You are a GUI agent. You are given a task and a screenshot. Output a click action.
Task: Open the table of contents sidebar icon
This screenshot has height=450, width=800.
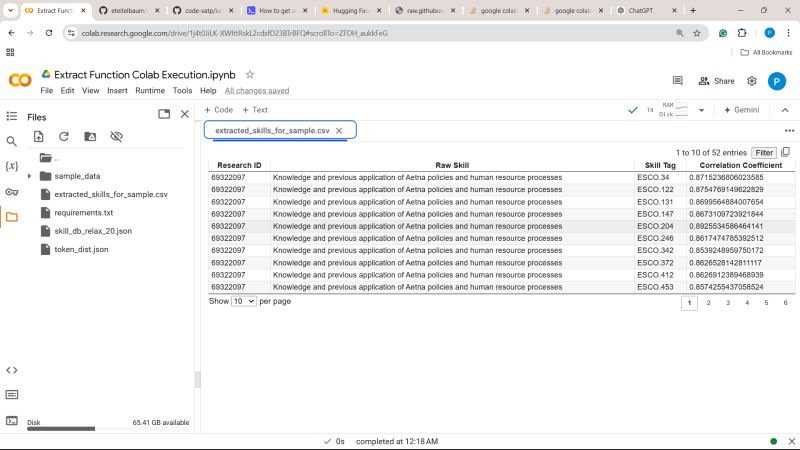(x=12, y=116)
